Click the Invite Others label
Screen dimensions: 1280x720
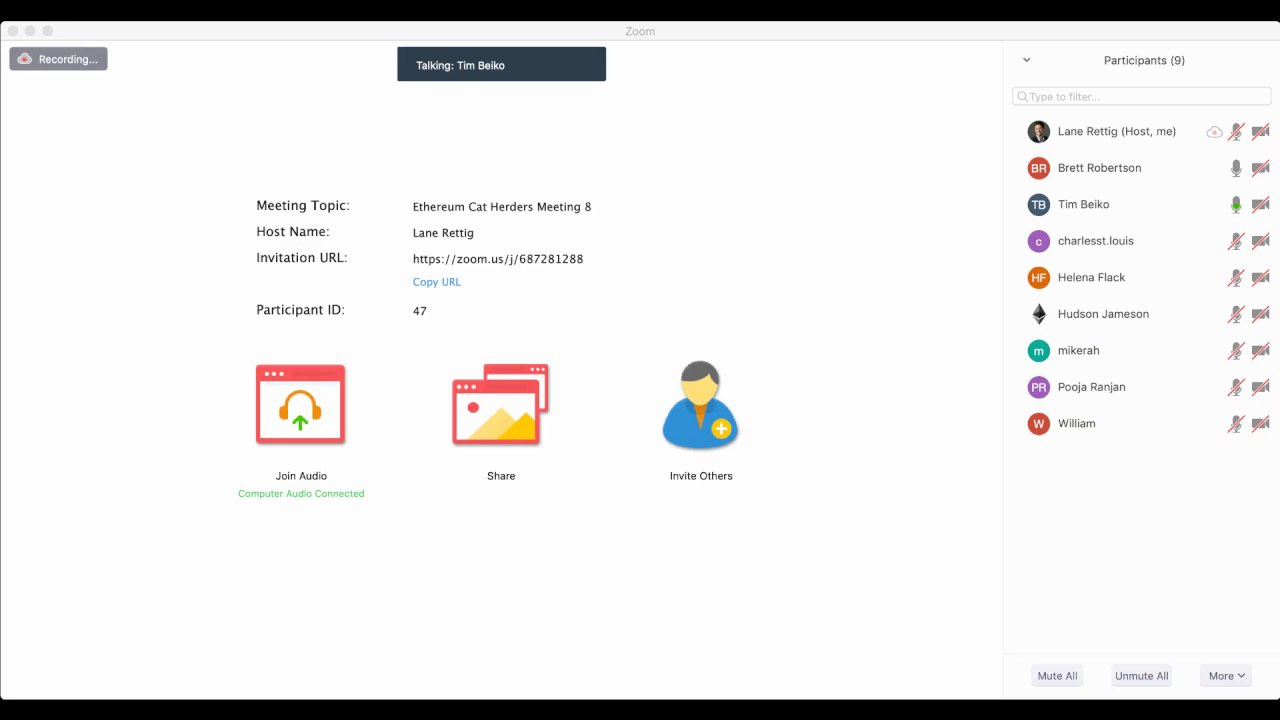point(701,476)
